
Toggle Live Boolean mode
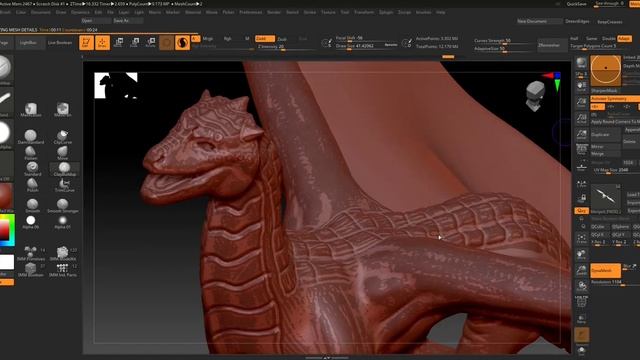(60, 42)
